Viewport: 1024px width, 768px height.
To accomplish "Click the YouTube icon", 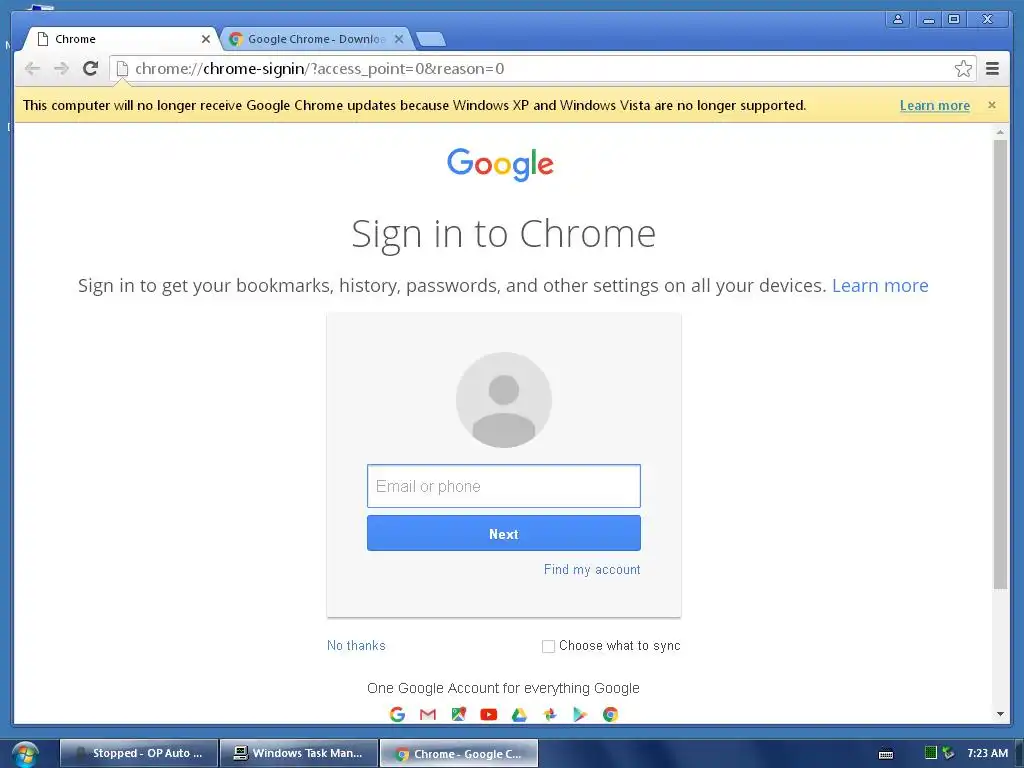I will 488,714.
